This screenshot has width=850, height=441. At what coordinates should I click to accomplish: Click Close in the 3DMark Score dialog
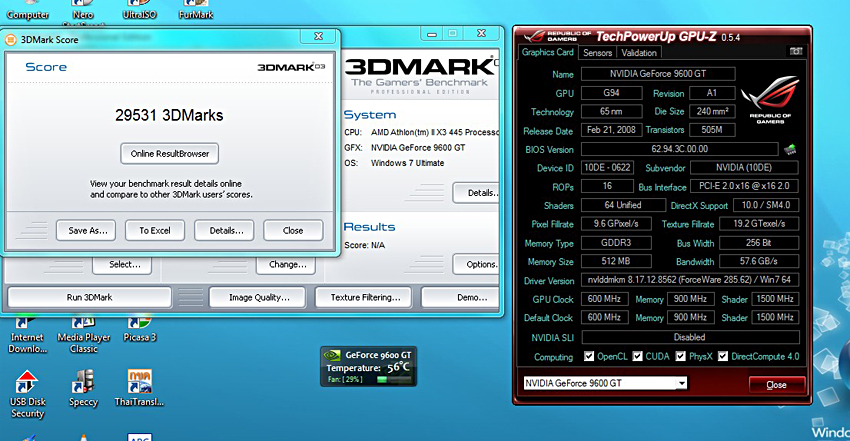pos(293,230)
